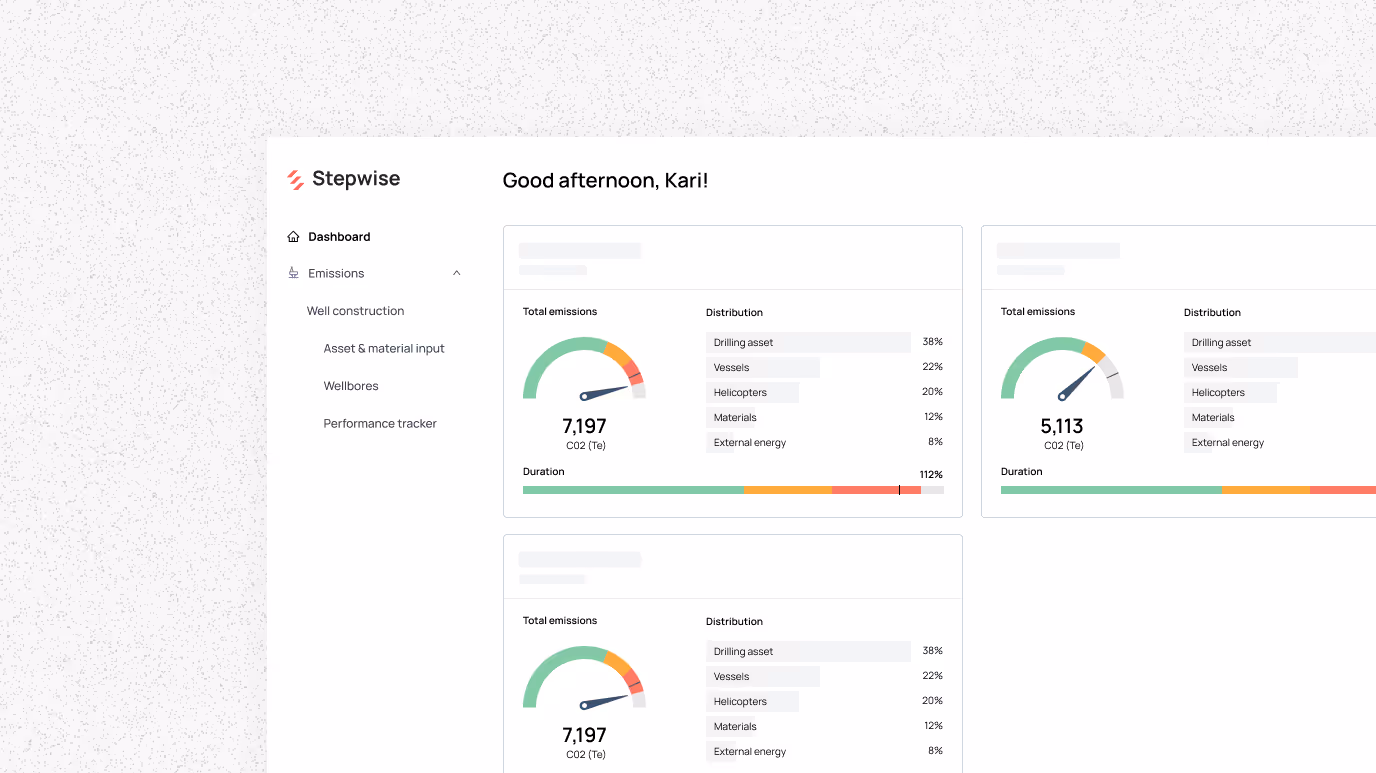Image resolution: width=1376 pixels, height=773 pixels.
Task: Go to Wellbores page
Action: (351, 386)
